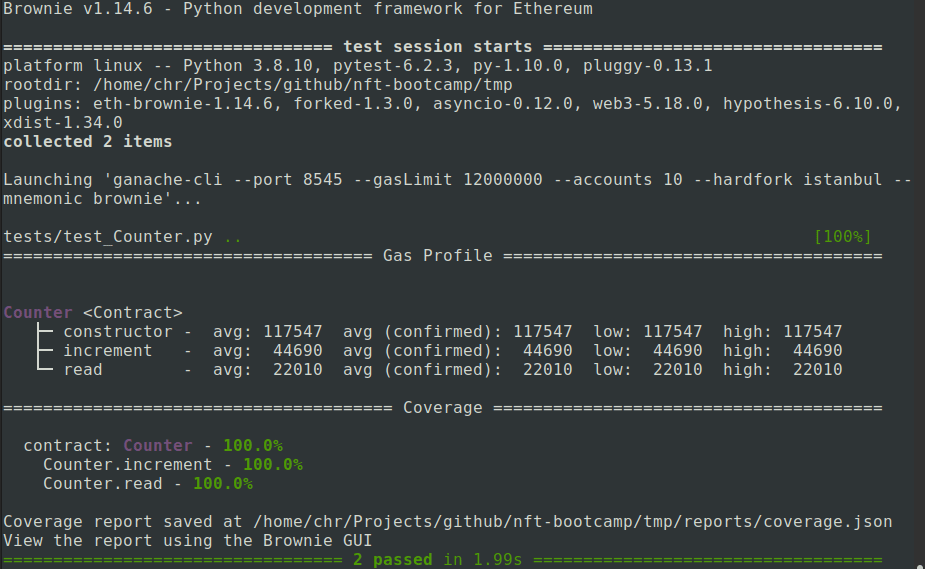Screen dimensions: 925x569
Task: Click the purple Counter contract name in the gas profile
Action: [38, 312]
